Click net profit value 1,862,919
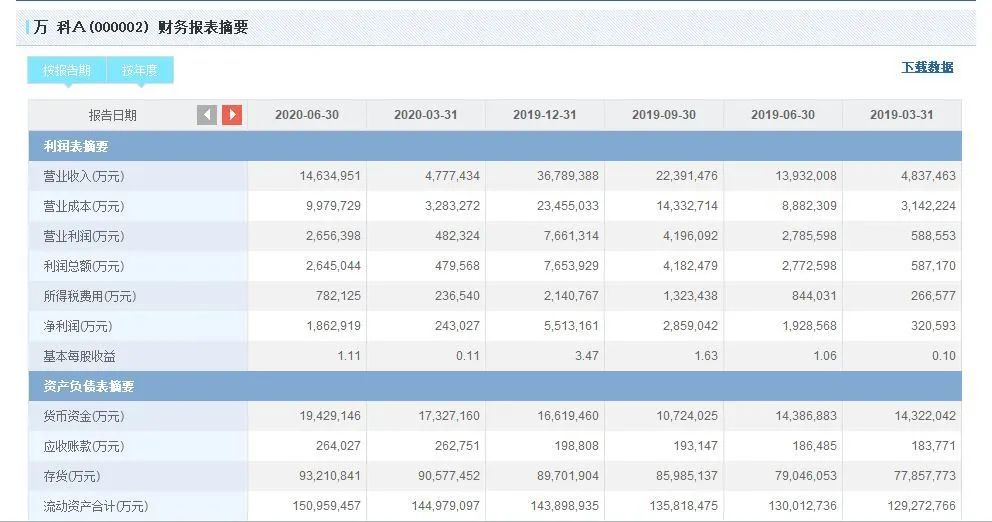Viewport: 992px width, 522px height. [x=333, y=326]
